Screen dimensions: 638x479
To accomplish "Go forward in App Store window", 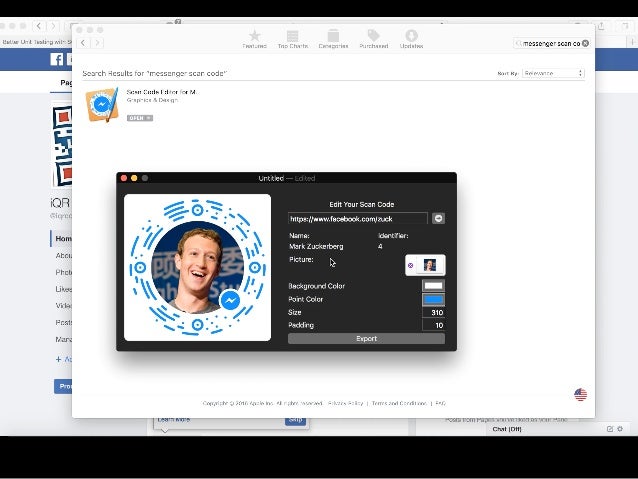I will 97,43.
